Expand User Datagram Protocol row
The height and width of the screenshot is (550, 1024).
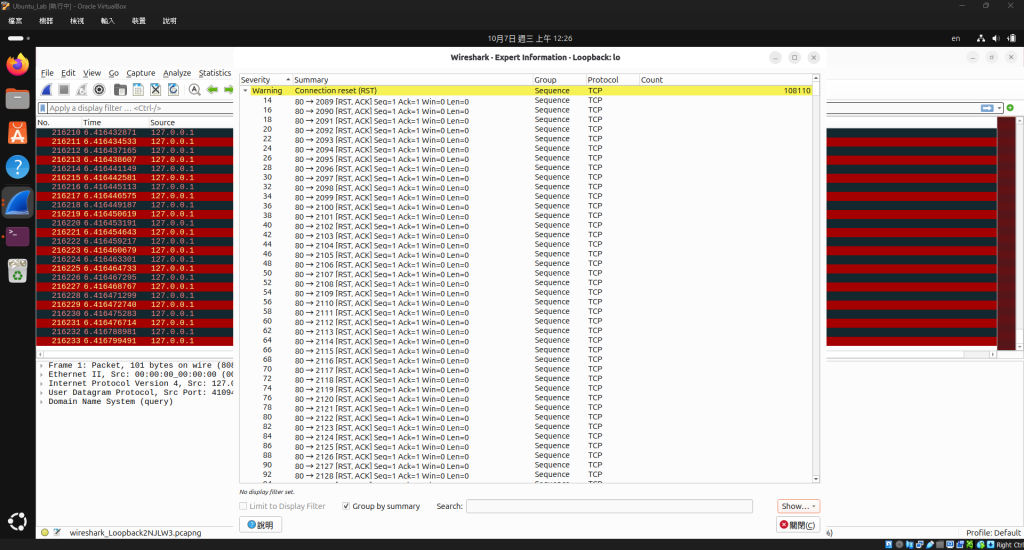click(x=41, y=393)
